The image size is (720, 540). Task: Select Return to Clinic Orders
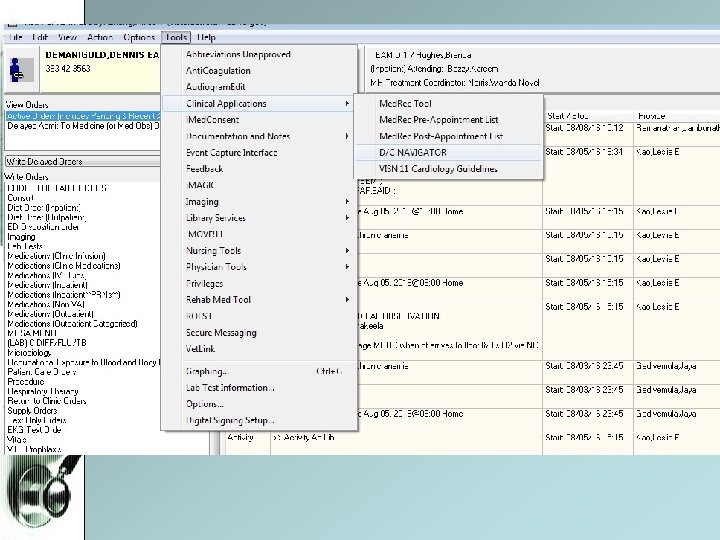pyautogui.click(x=47, y=401)
